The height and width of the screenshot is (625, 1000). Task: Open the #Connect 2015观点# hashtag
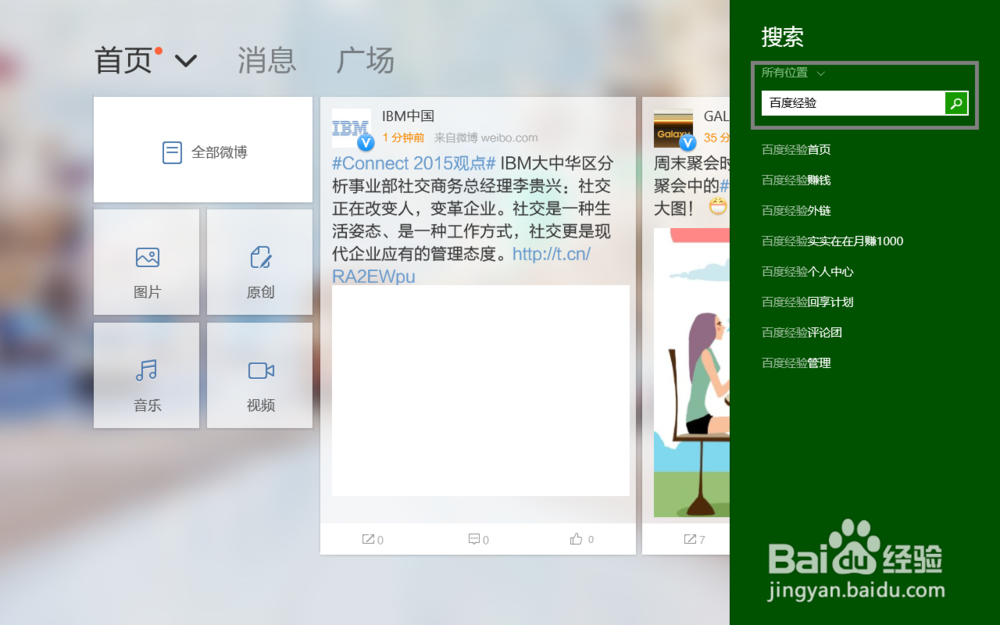coord(414,163)
